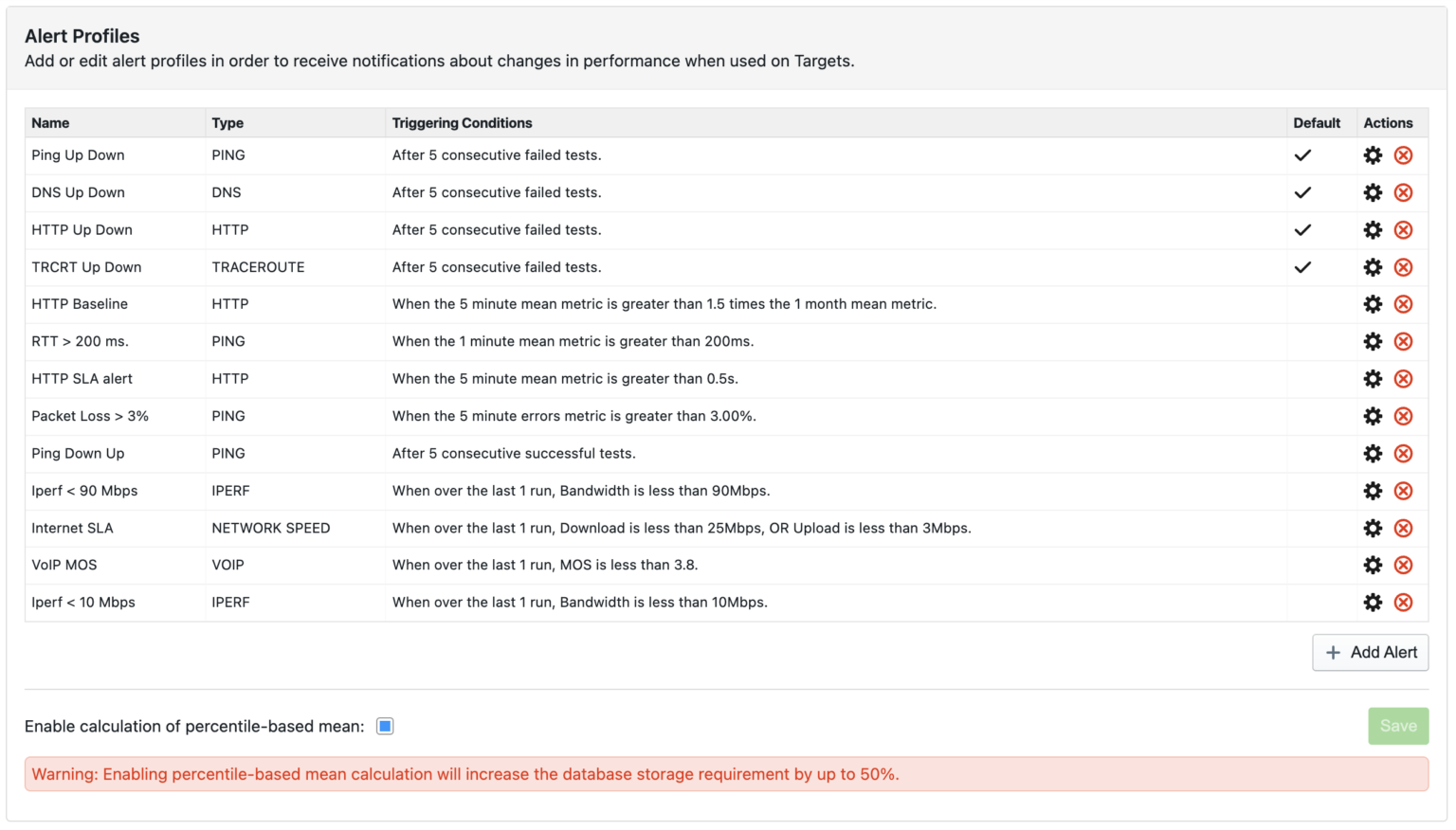Screen dimensions: 1456x830
Task: Edit Iperf < 90 Mbps via gear icon
Action: pos(1373,491)
